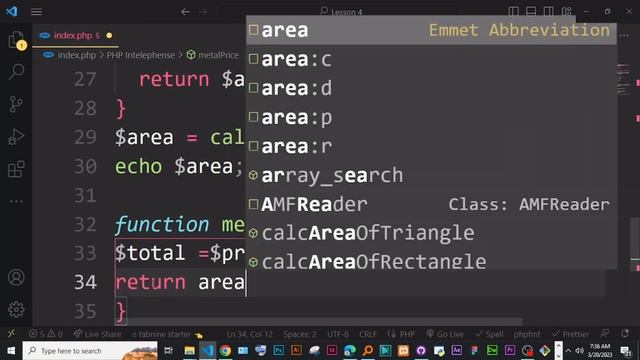640x360 pixels.
Task: Click Ln 34, Col 12 cursor position
Action: pos(249,334)
